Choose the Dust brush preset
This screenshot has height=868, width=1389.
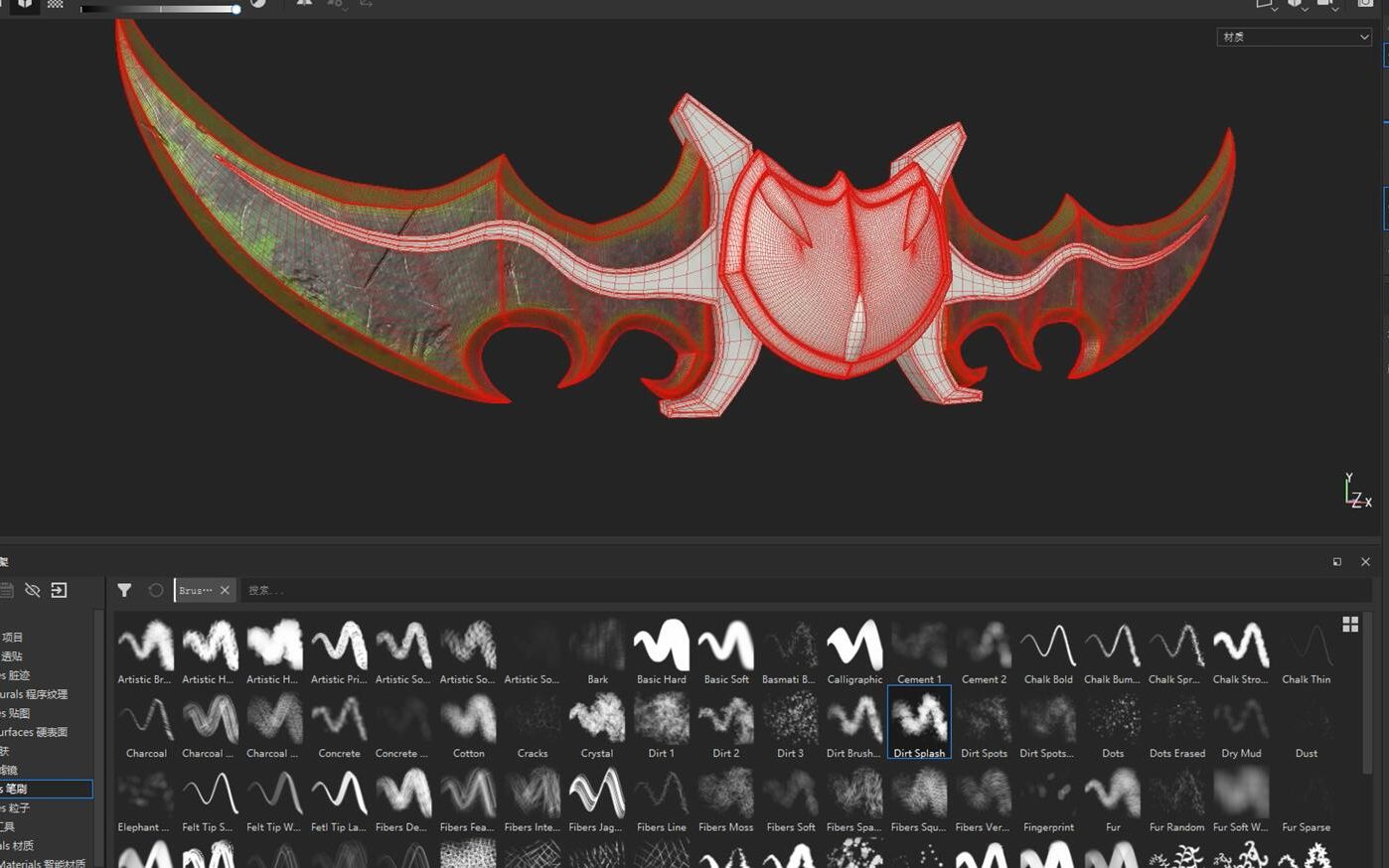click(1307, 725)
